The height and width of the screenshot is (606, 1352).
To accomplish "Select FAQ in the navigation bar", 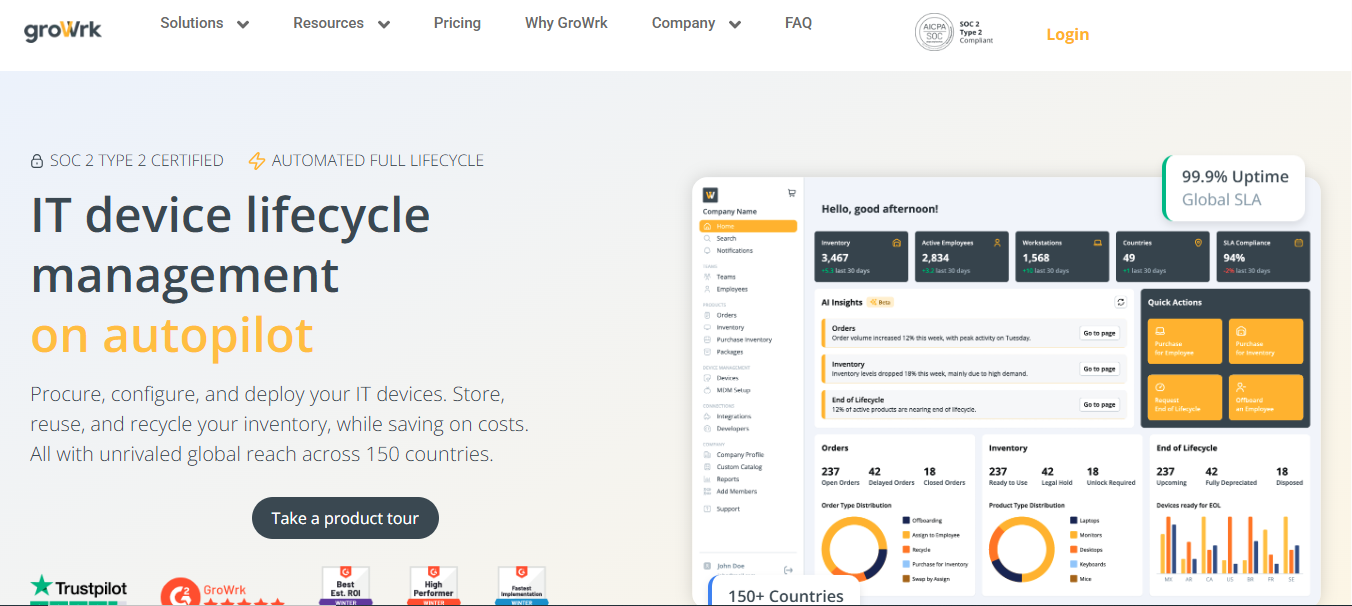I will click(x=798, y=23).
